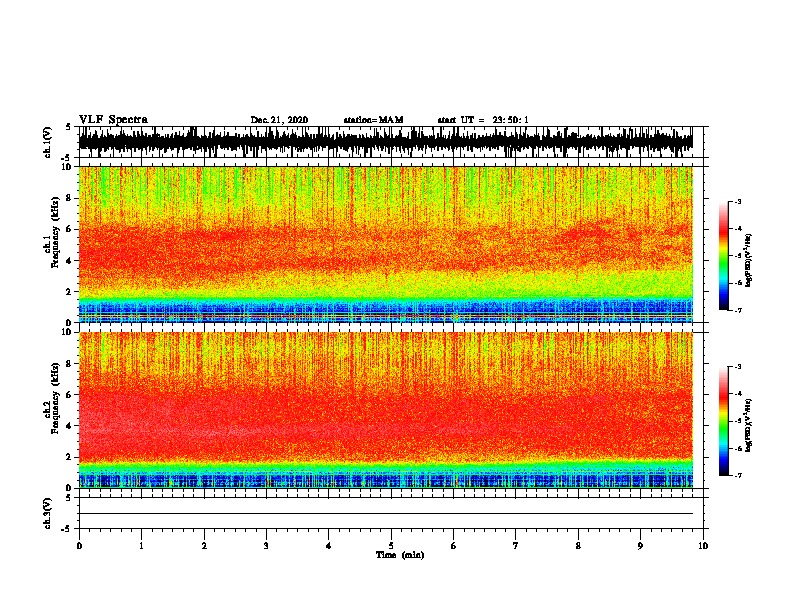Viewport: 792px width, 612px height.
Task: Click the ch.2 spectrogram color bar
Action: [723, 421]
